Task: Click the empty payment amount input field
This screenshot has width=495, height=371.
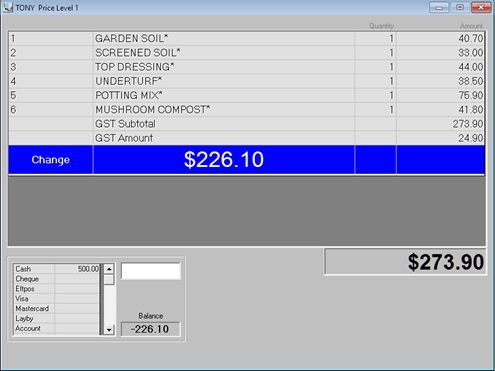Action: tap(151, 271)
